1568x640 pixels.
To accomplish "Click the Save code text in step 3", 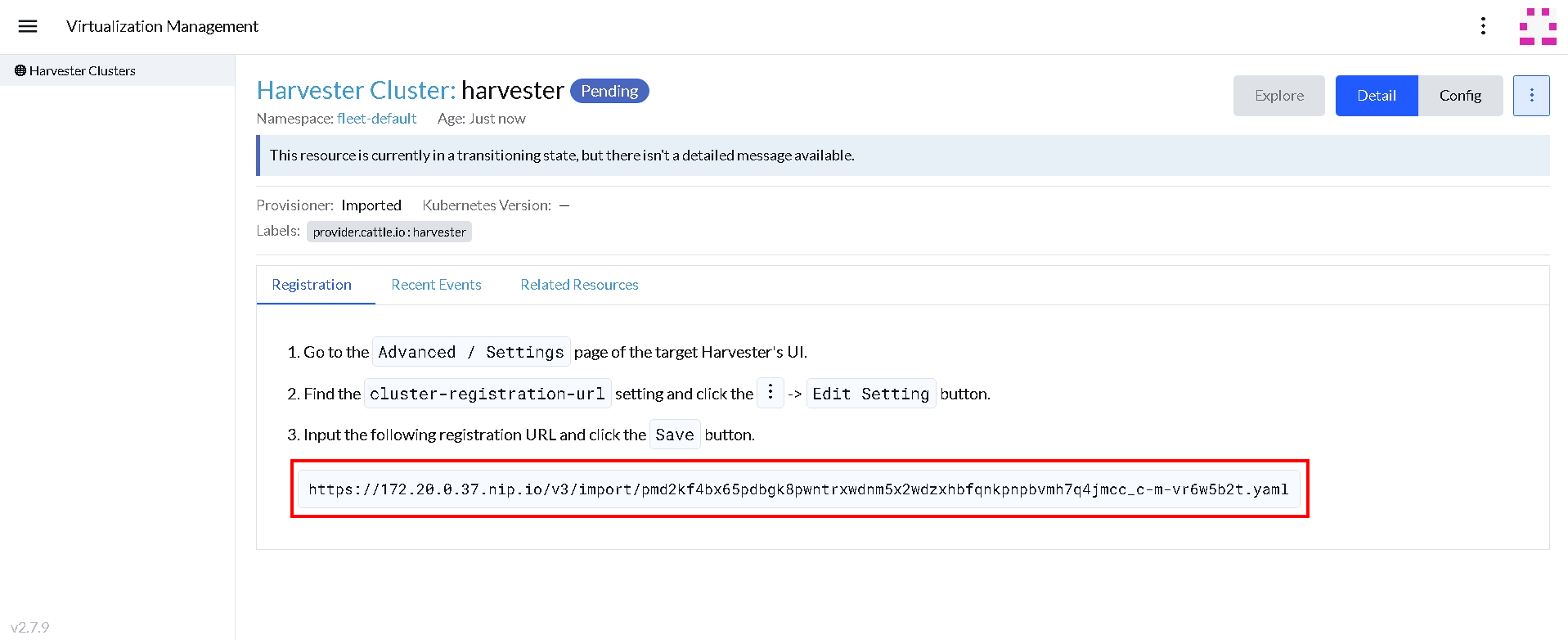I will tap(675, 435).
